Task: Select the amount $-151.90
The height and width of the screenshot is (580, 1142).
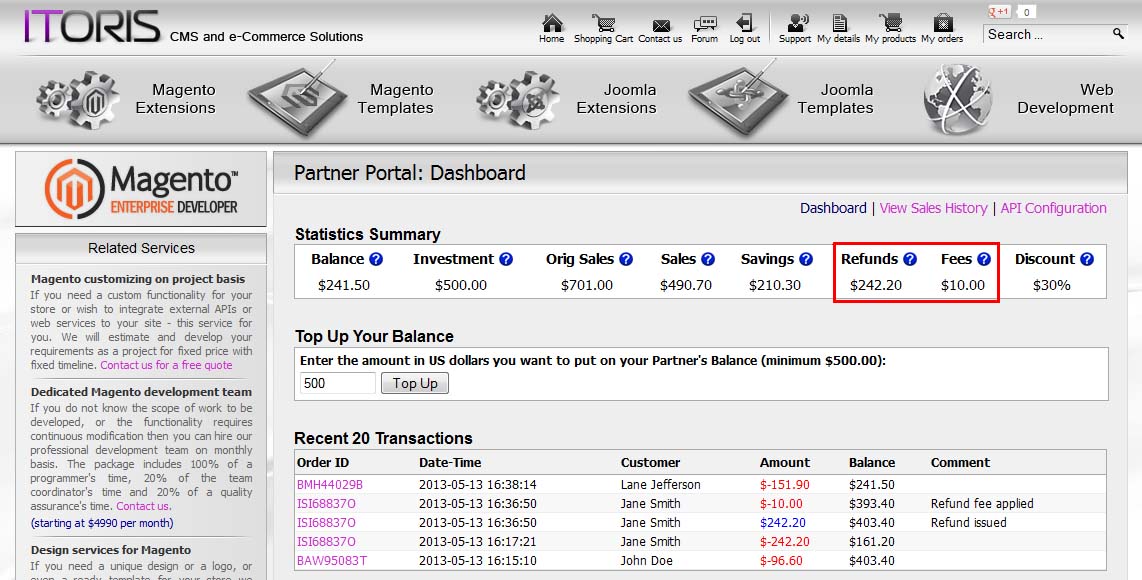Action: tap(784, 485)
